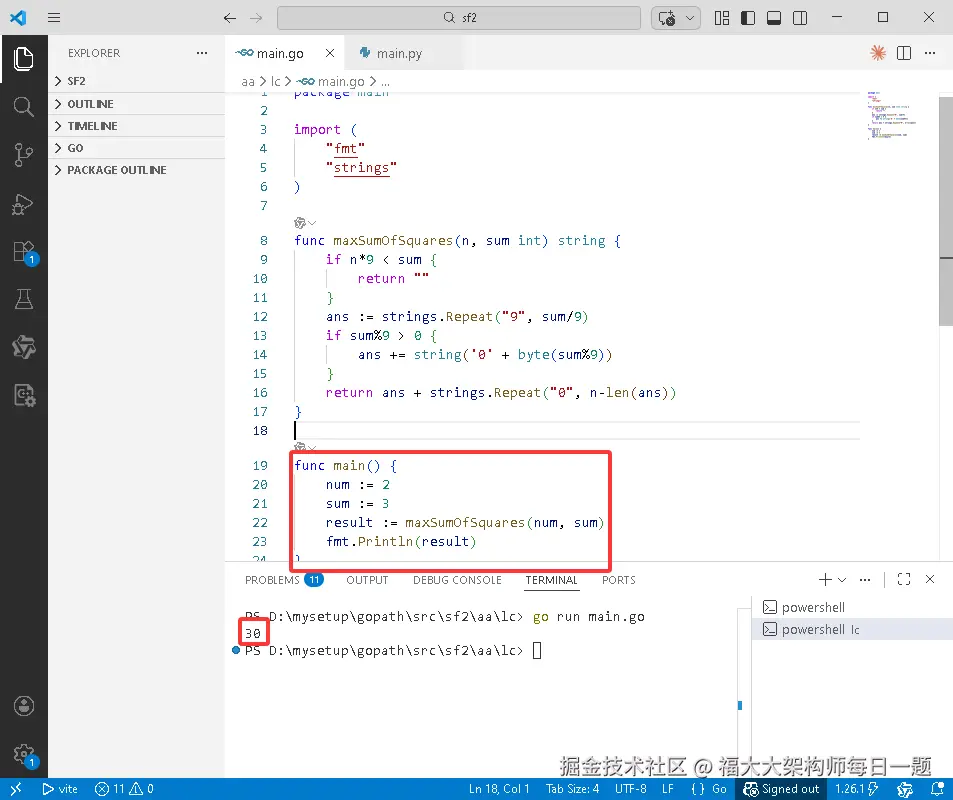Open Accounts icon in activity bar
Screen dimensions: 953x800
pyautogui.click(x=23, y=706)
